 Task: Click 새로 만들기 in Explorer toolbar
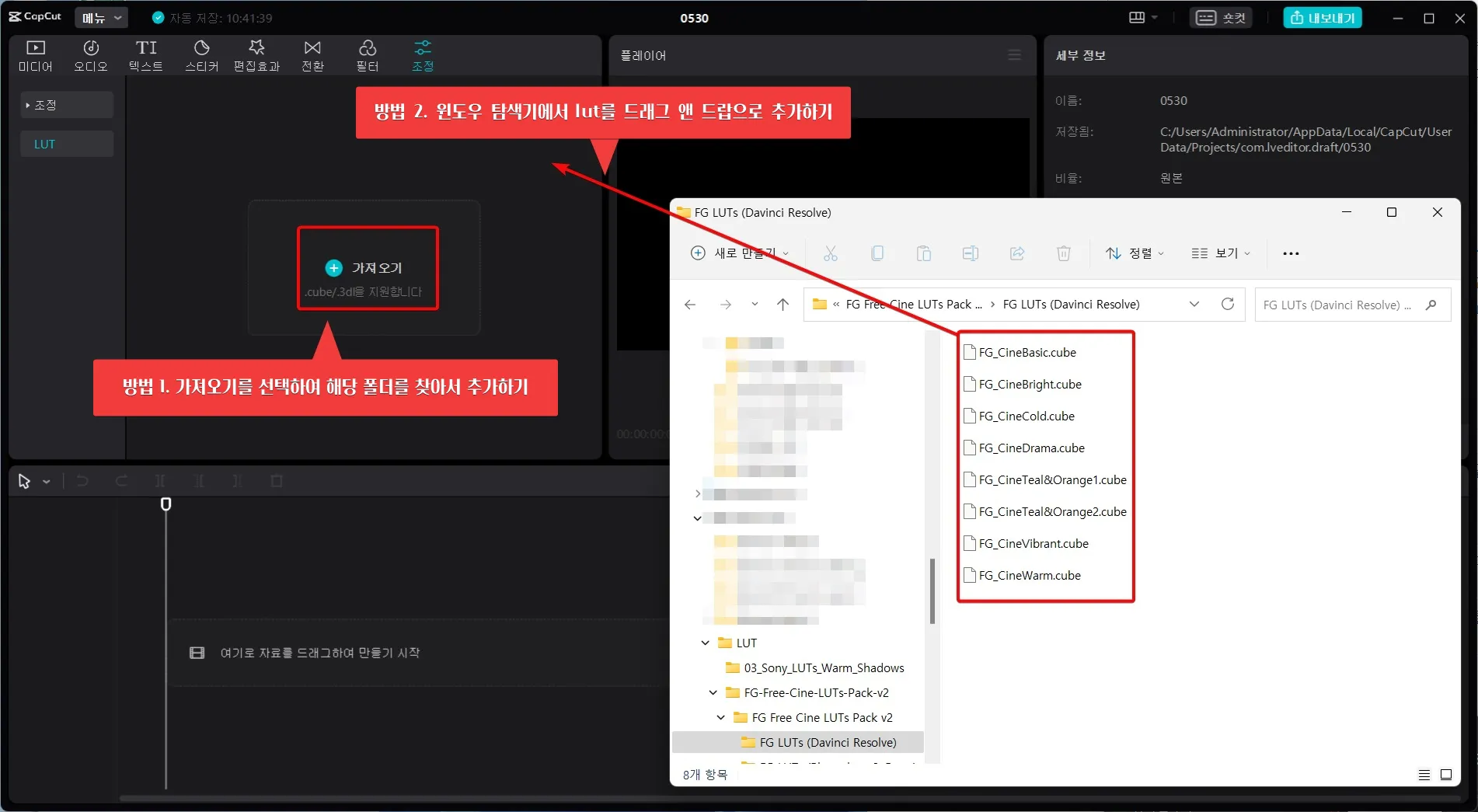click(x=740, y=253)
